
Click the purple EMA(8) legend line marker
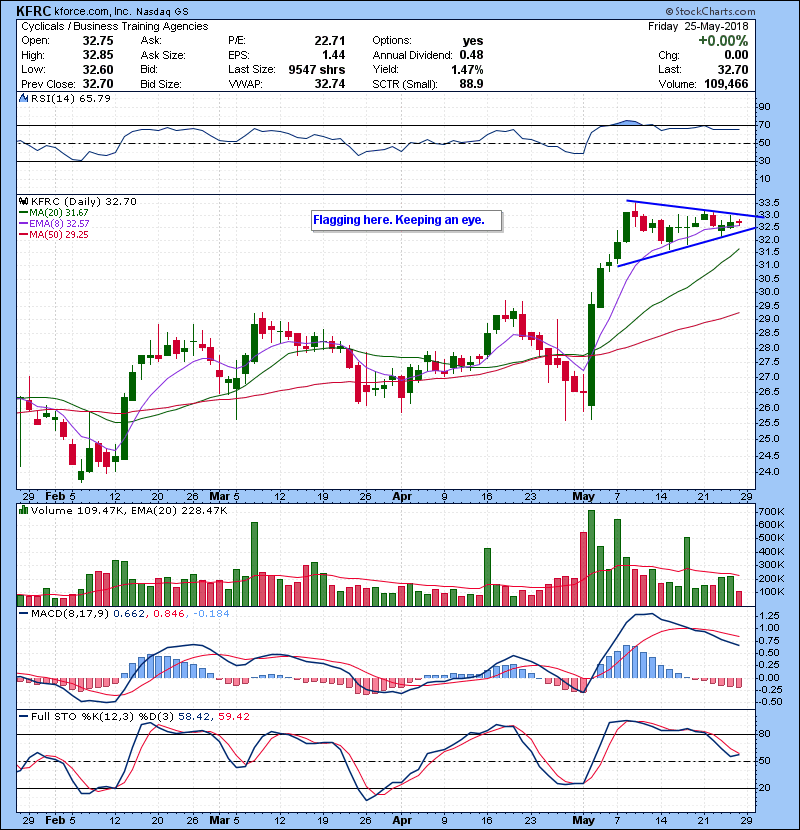[x=24, y=223]
